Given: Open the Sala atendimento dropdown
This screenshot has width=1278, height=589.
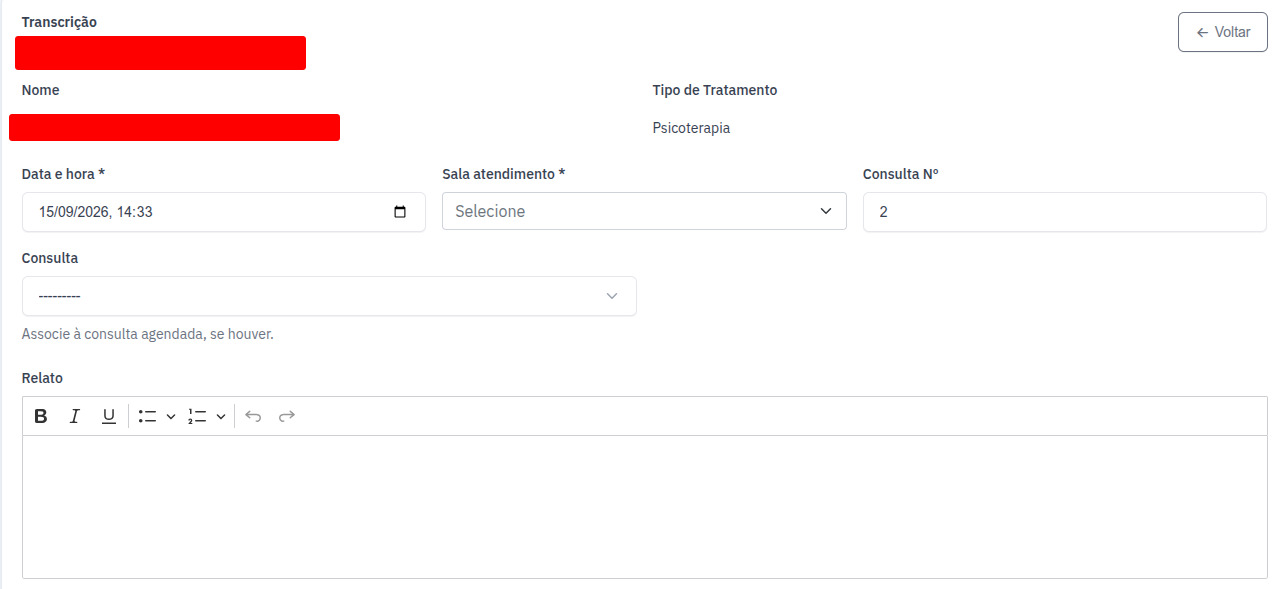Looking at the screenshot, I should point(644,212).
